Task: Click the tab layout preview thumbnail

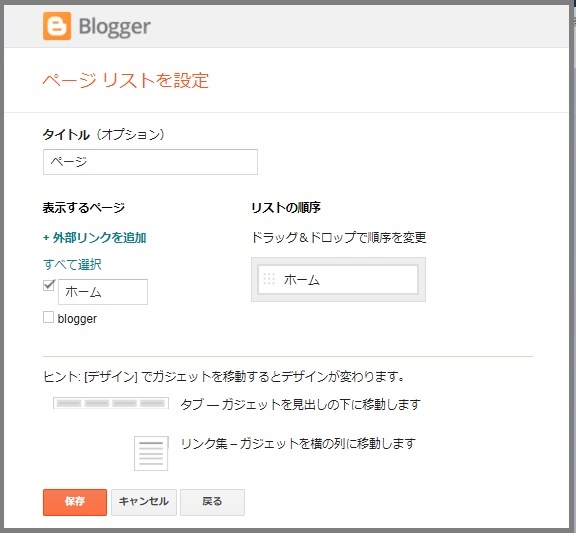Action: [111, 403]
